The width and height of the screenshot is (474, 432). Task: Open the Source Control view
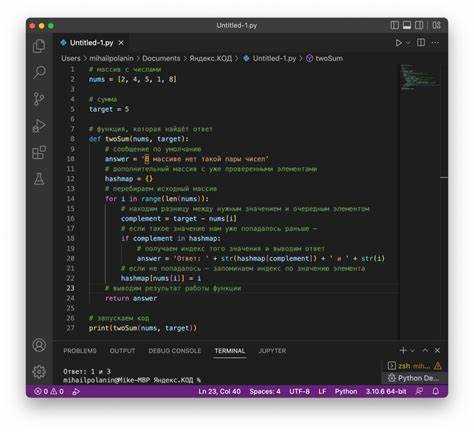pyautogui.click(x=39, y=99)
